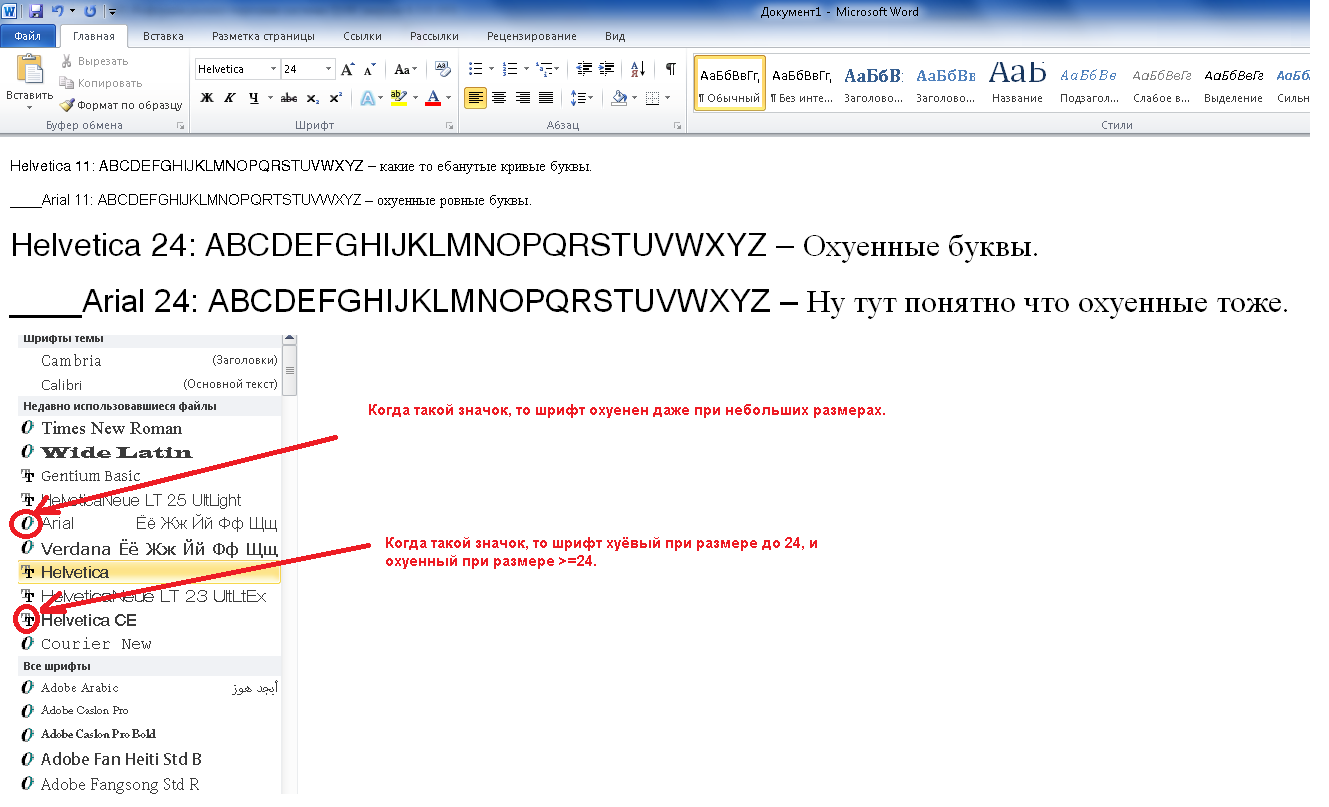Switch to Рецензирование tab
The height and width of the screenshot is (807, 1329).
(532, 36)
